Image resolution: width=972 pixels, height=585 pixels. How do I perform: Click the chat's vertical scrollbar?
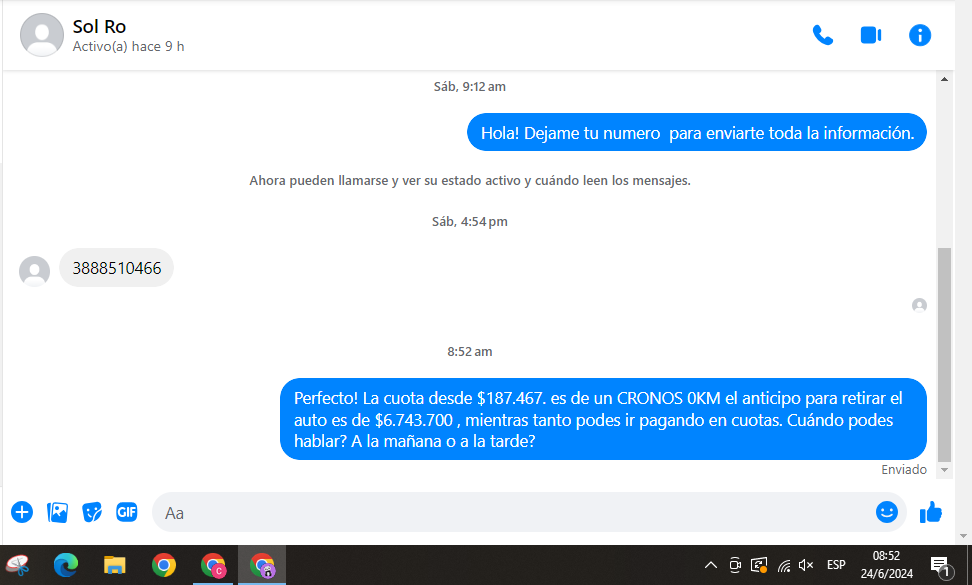click(944, 350)
